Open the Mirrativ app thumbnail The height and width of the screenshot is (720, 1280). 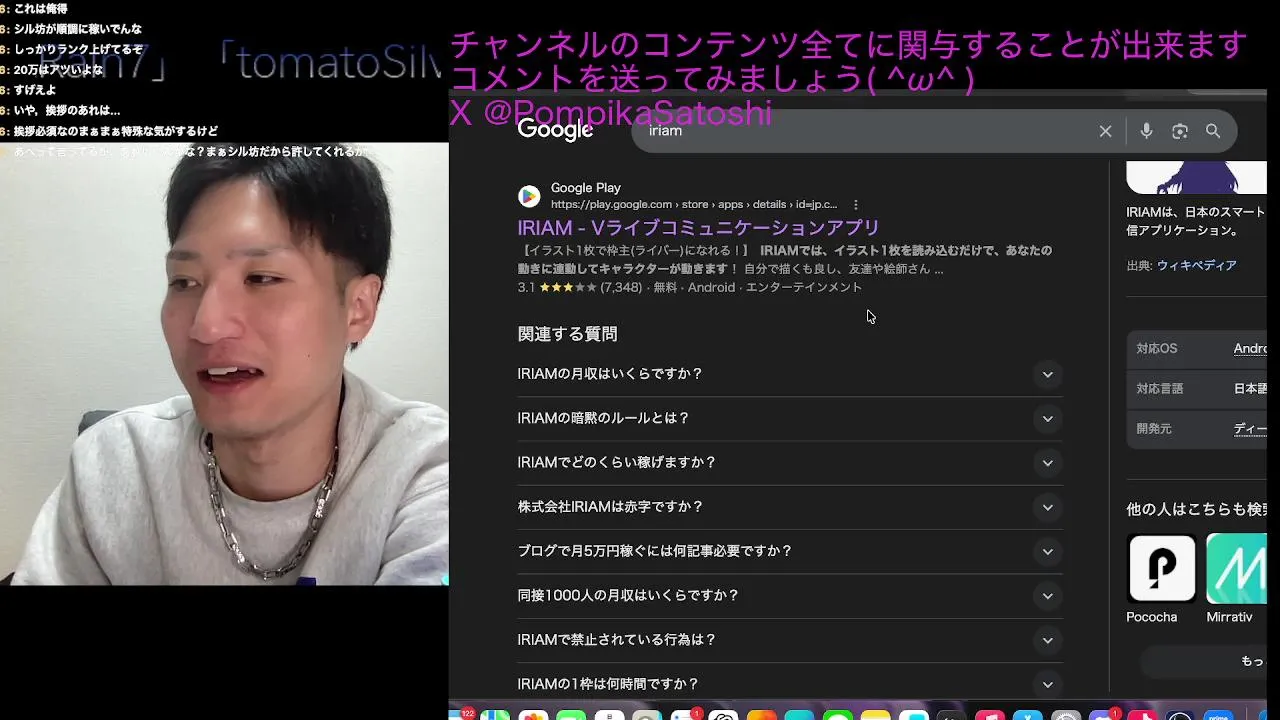[x=1236, y=568]
